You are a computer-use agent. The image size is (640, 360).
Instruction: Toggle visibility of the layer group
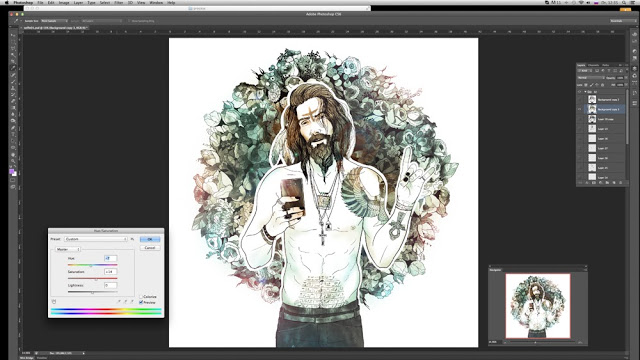click(580, 92)
